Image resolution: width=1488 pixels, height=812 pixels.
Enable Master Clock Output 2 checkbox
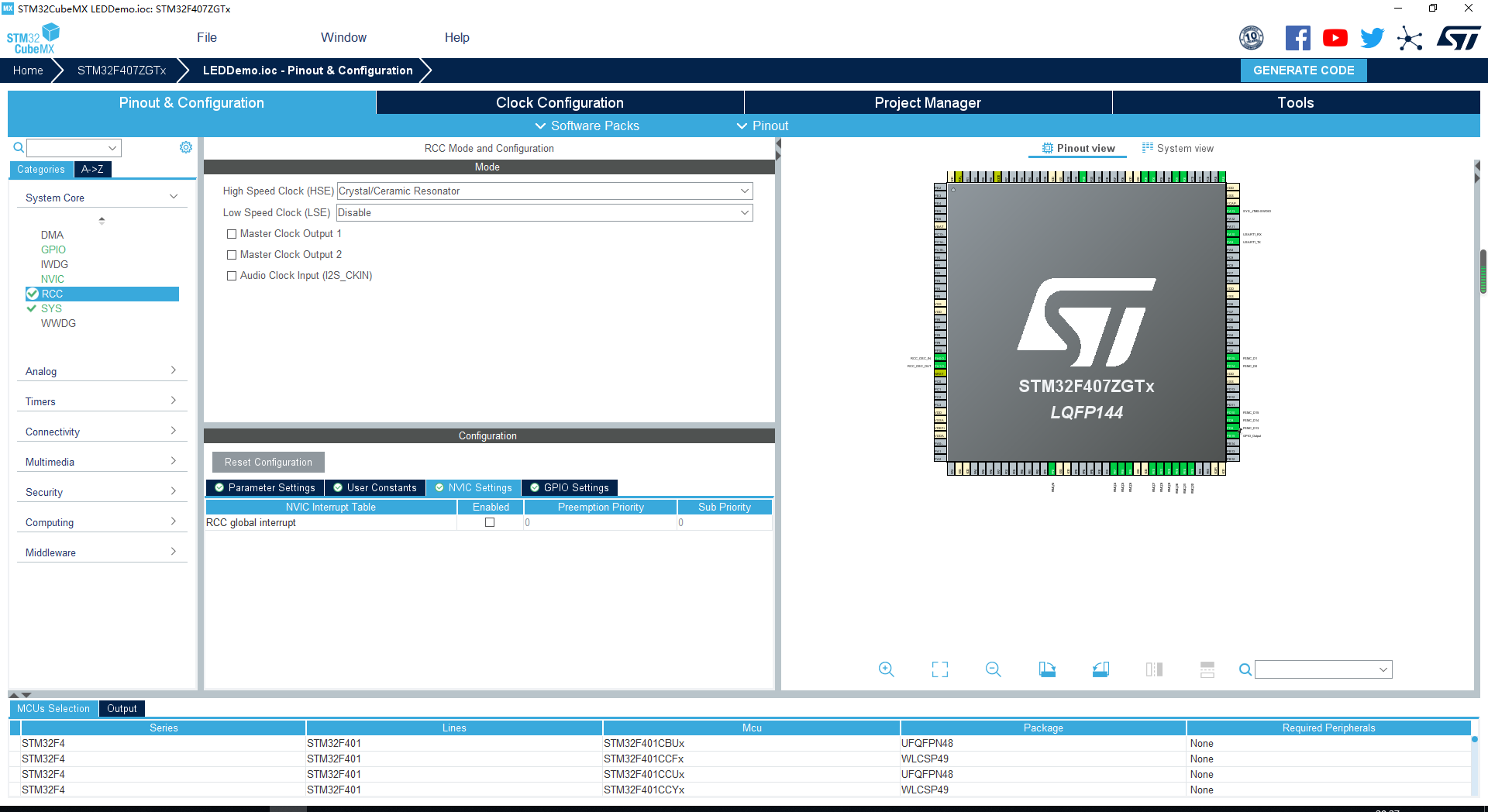(232, 255)
